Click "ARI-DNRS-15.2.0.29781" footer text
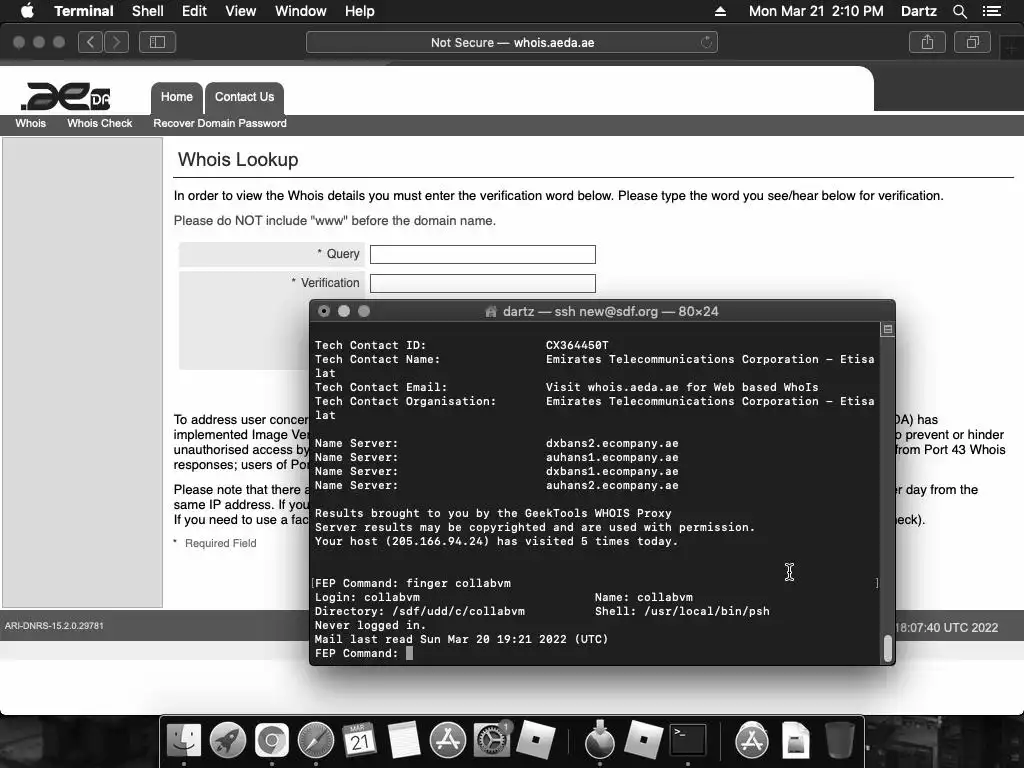Screen dimensions: 1024x768 [54, 626]
